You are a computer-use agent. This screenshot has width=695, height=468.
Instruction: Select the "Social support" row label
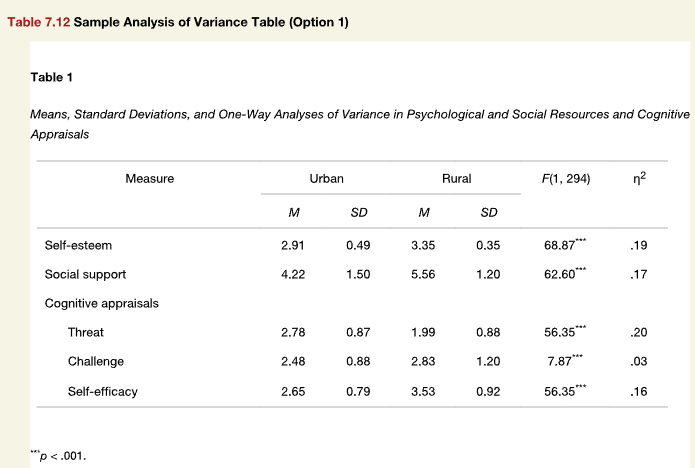click(85, 274)
